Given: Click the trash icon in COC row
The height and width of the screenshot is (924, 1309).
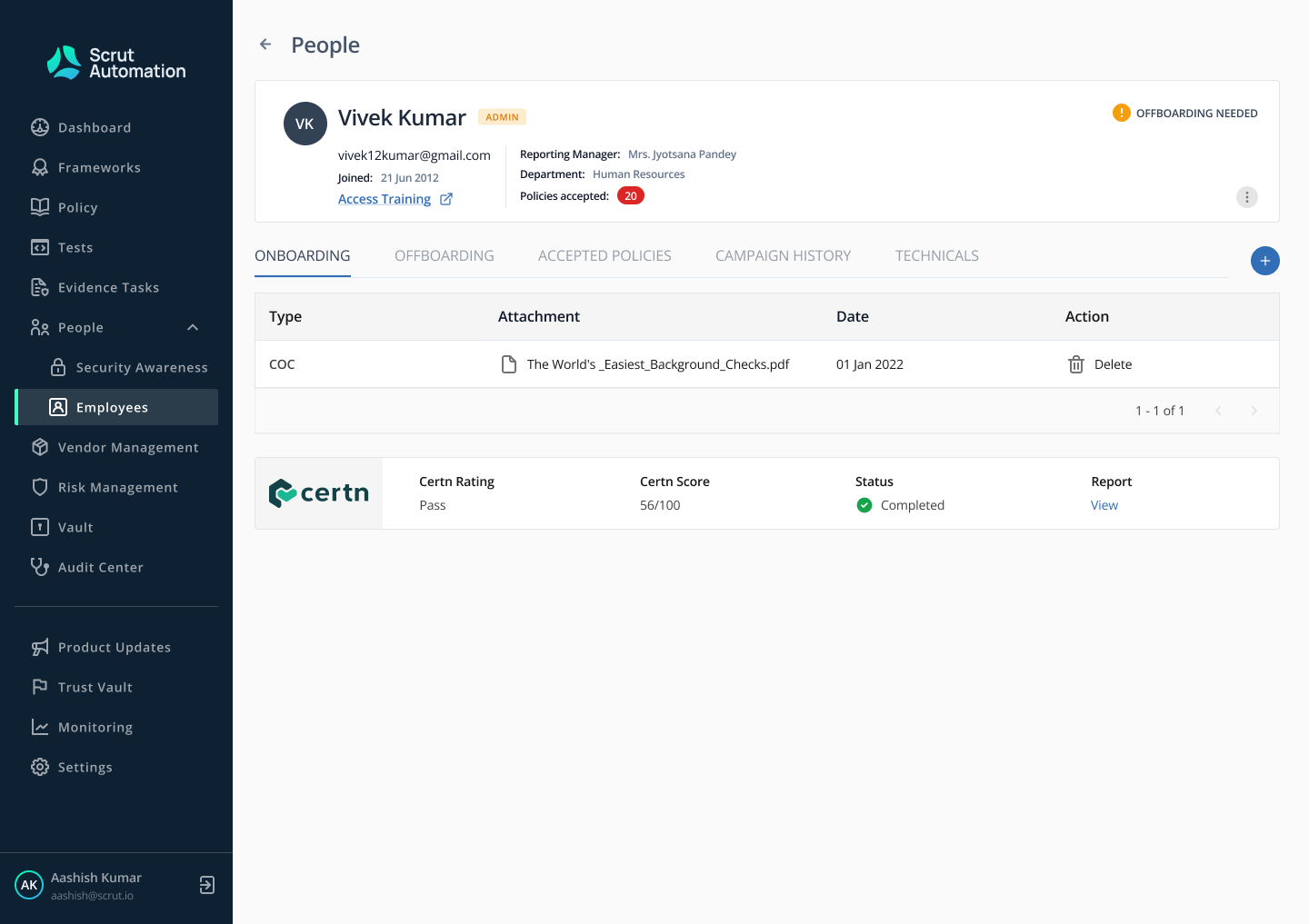Looking at the screenshot, I should pos(1076,364).
